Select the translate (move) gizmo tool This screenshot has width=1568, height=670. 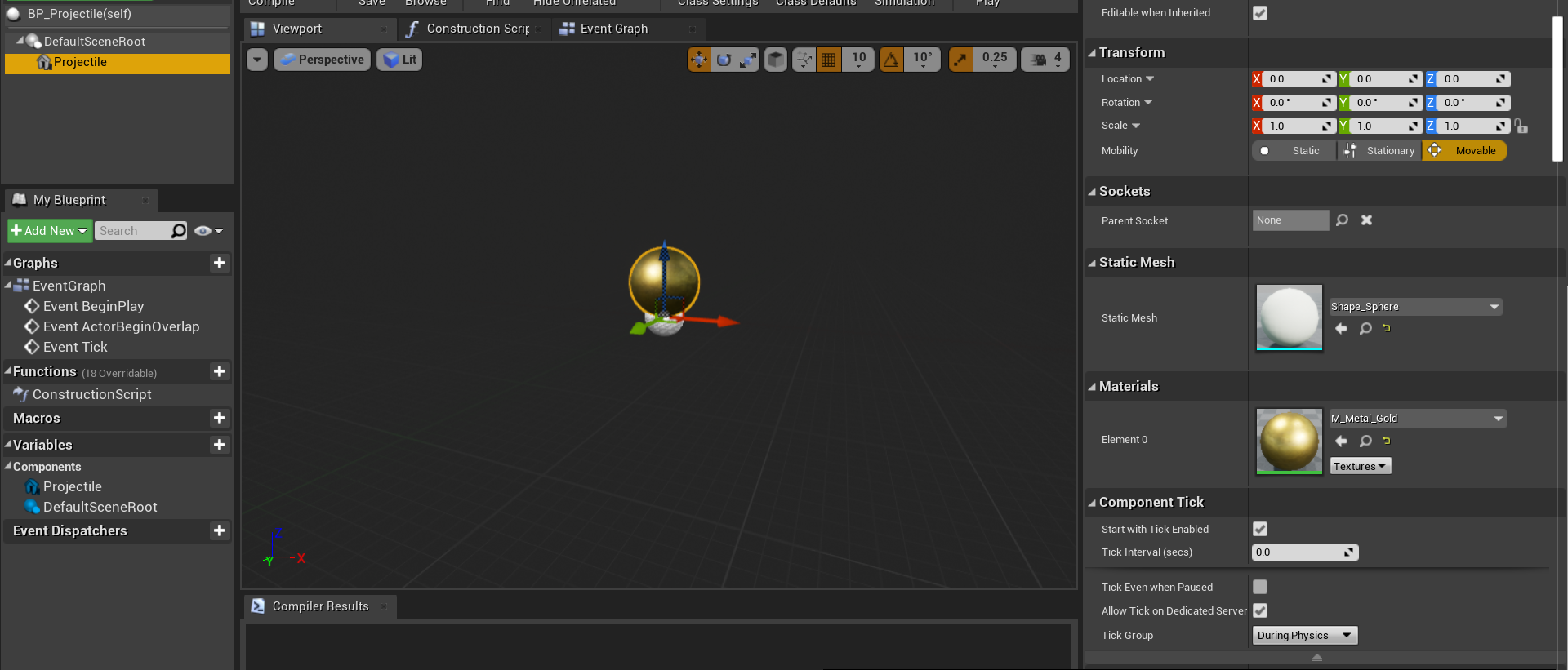click(699, 60)
